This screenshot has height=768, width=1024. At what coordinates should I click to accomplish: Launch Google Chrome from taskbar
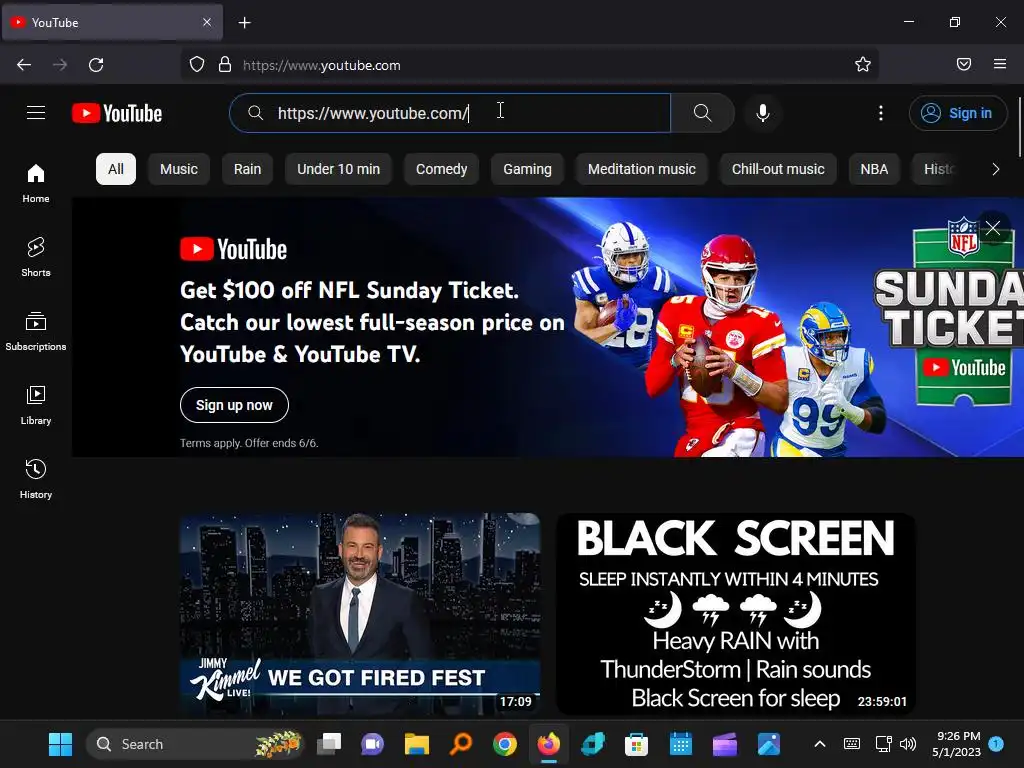[505, 744]
